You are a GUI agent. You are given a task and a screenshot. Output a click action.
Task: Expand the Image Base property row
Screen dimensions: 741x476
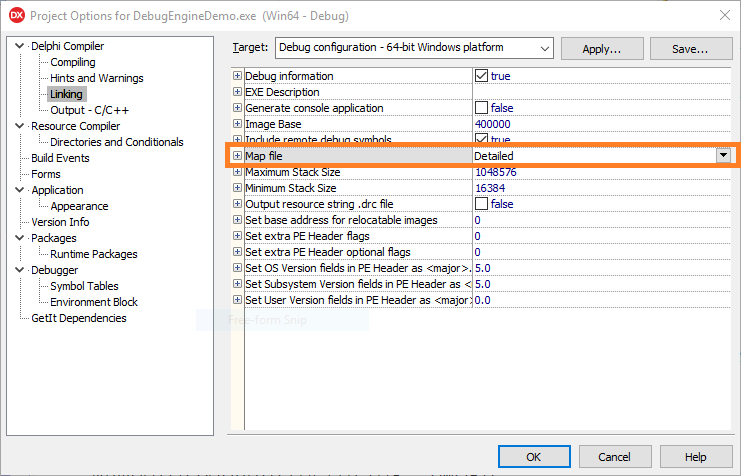point(237,124)
